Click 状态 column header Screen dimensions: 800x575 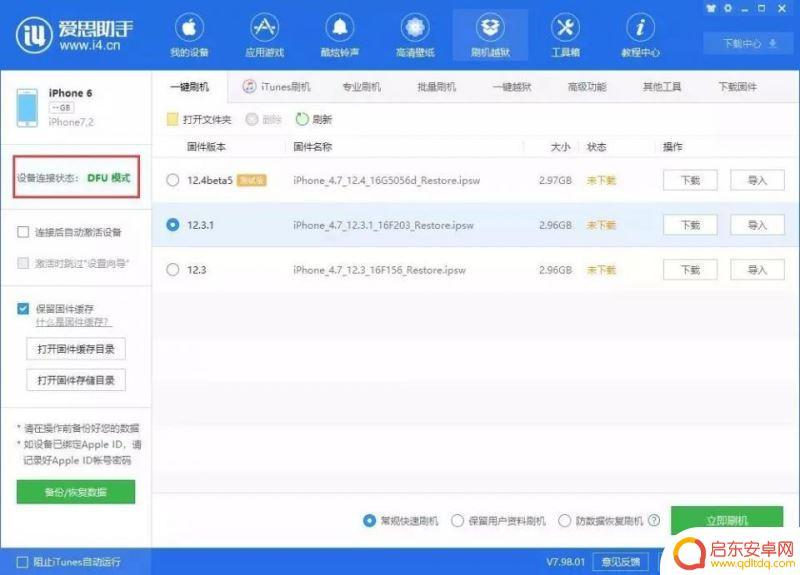(x=596, y=147)
